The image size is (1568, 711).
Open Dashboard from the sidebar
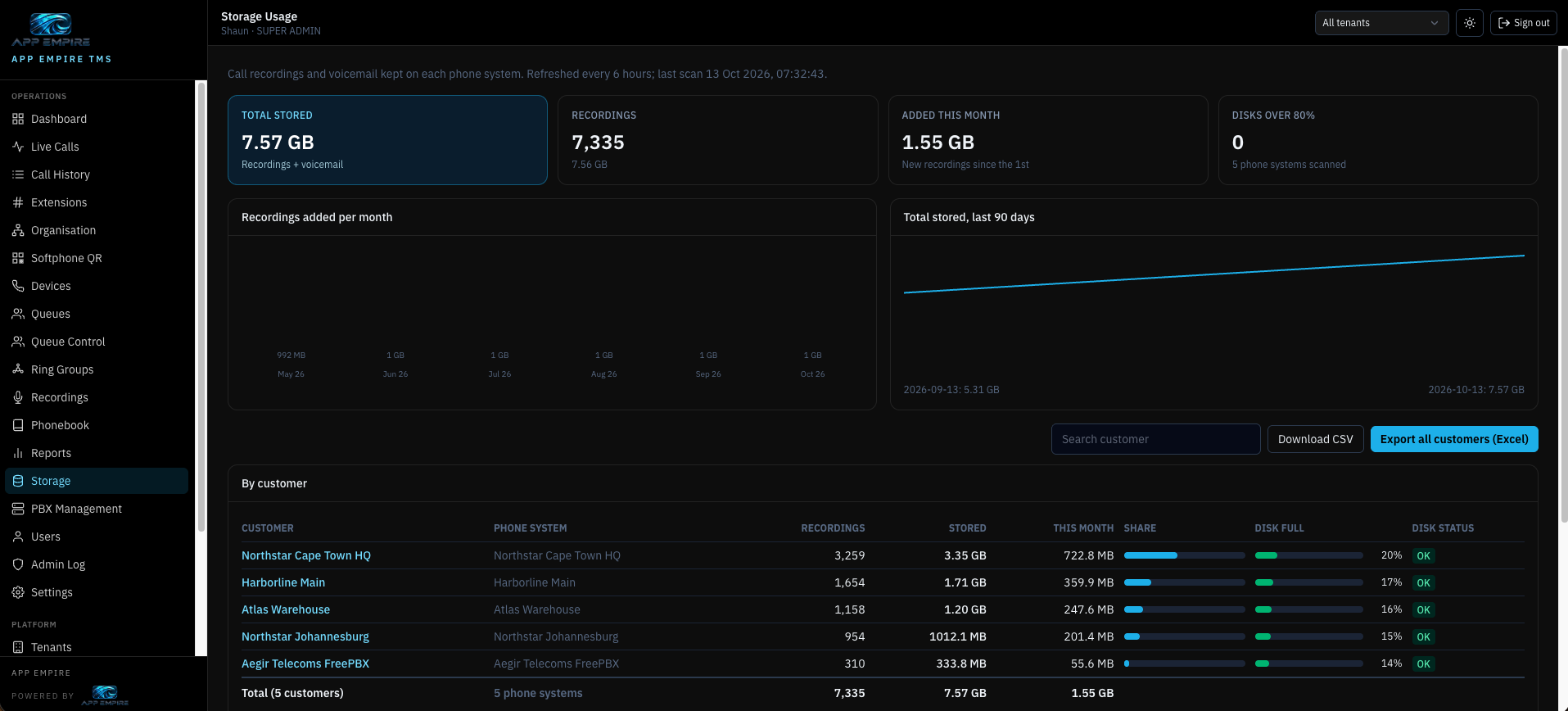pos(97,119)
